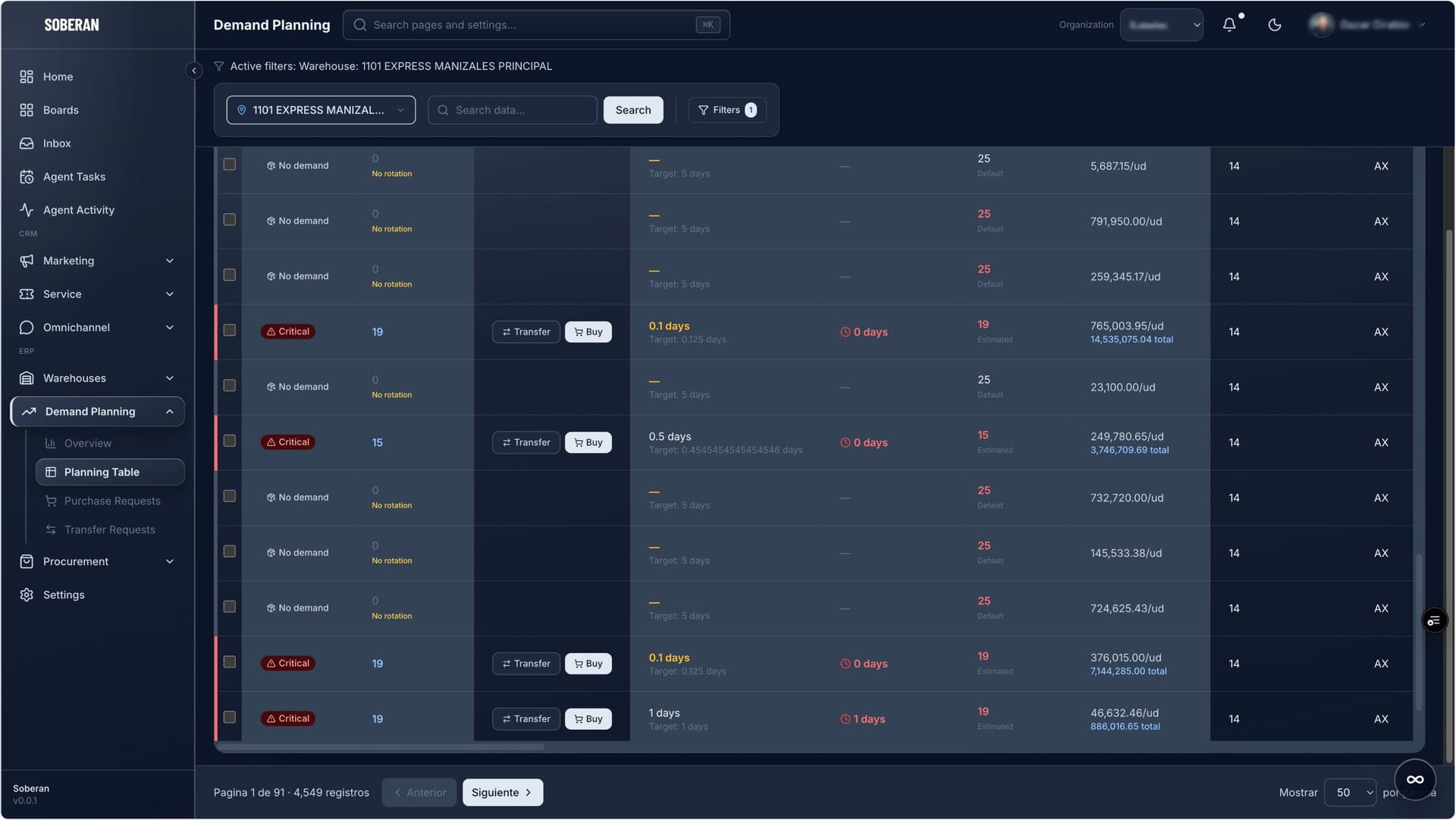1456x820 pixels.
Task: Click the 14,535,075.04 total link
Action: point(1131,340)
